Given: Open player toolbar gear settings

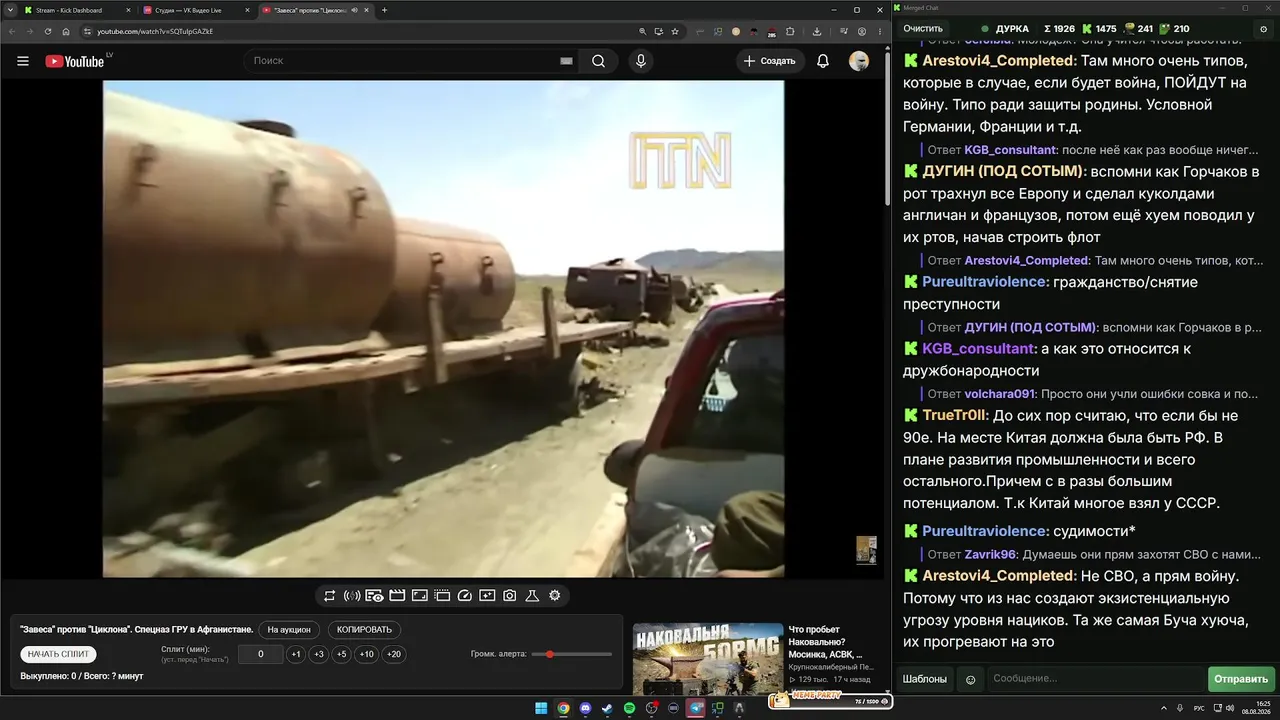Looking at the screenshot, I should [x=555, y=596].
